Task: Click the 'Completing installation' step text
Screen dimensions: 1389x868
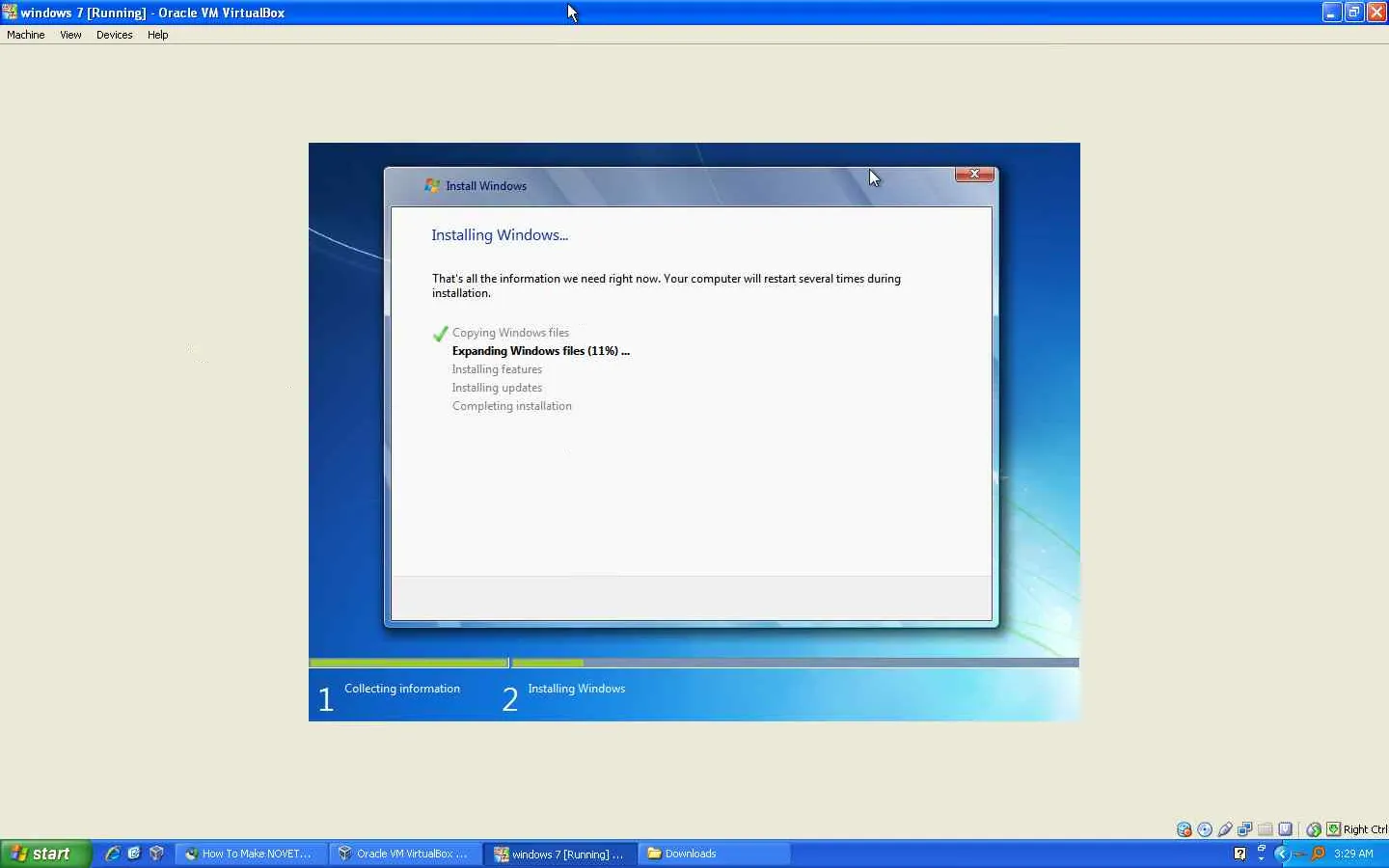Action: (512, 406)
